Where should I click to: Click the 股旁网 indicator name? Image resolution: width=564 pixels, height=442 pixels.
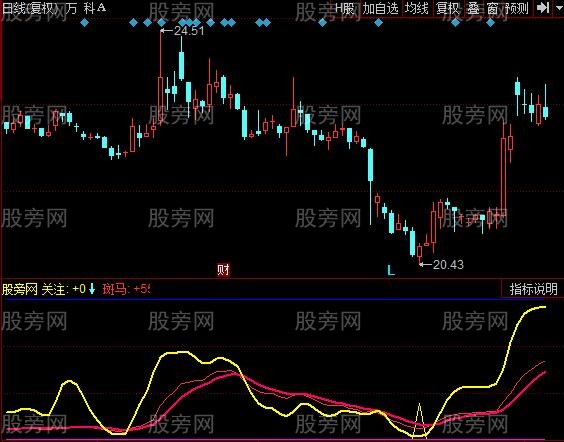[19, 289]
